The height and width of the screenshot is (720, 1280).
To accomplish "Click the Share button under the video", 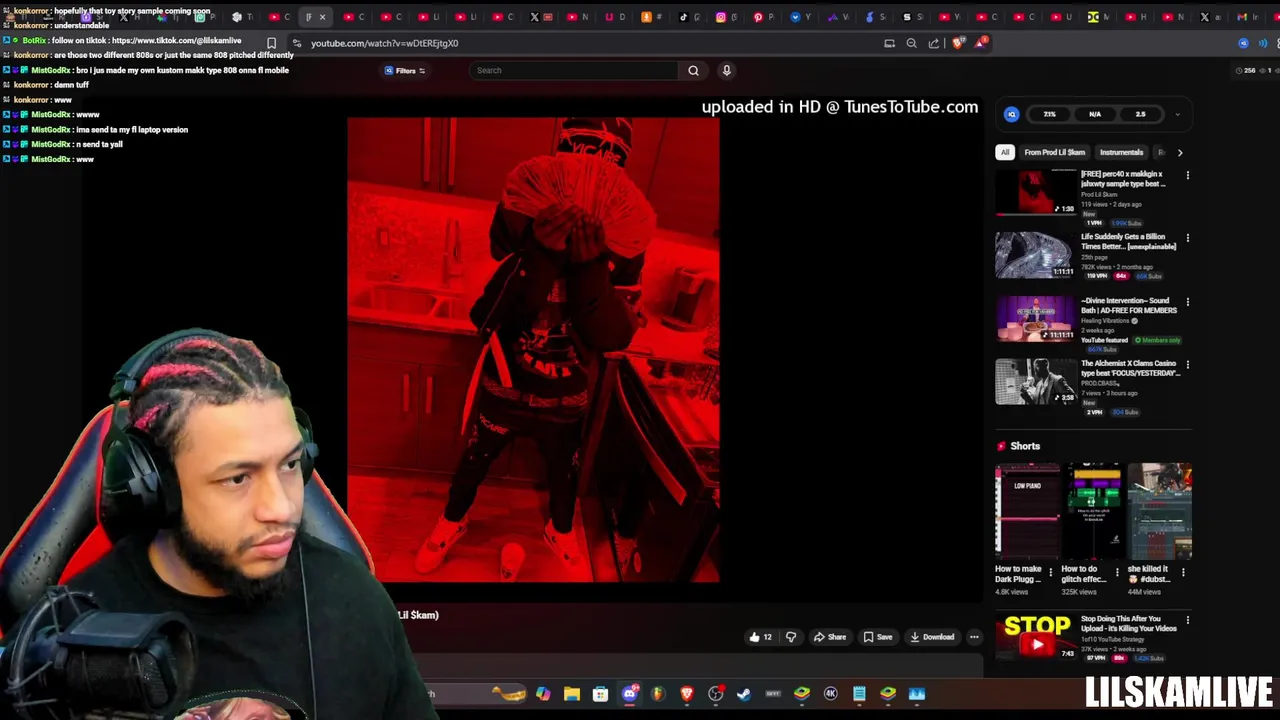I will coord(830,637).
